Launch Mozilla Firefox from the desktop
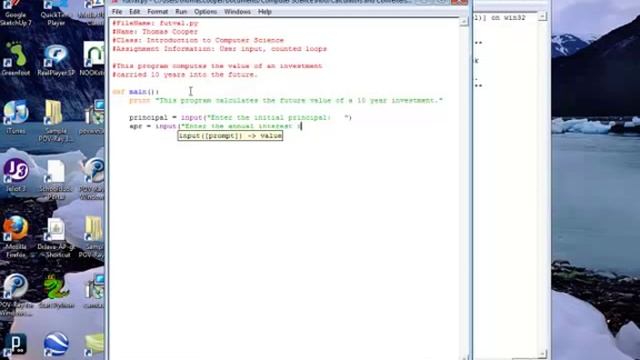 (16, 237)
